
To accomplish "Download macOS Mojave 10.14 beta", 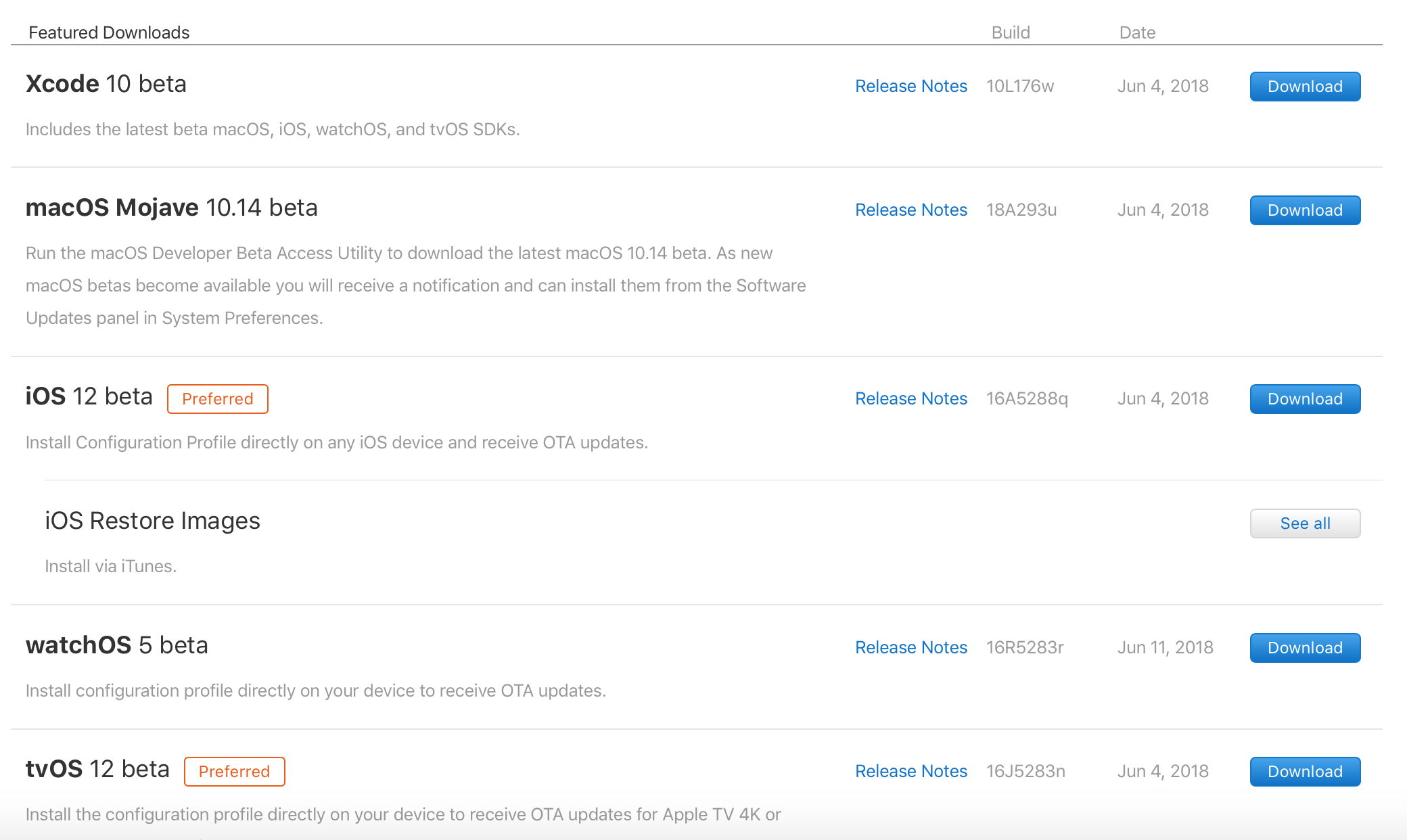I will tap(1304, 210).
